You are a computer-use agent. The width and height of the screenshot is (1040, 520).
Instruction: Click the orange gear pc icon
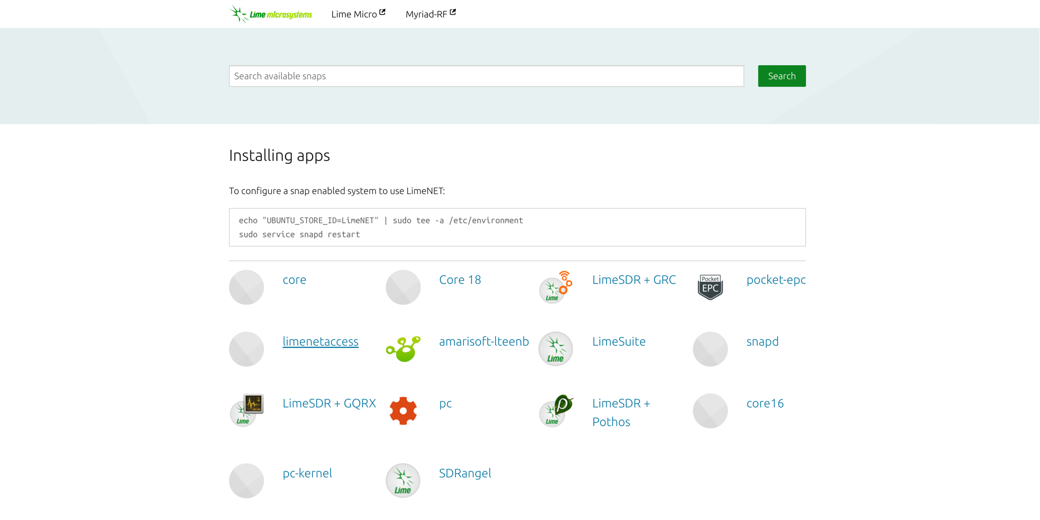coord(403,411)
